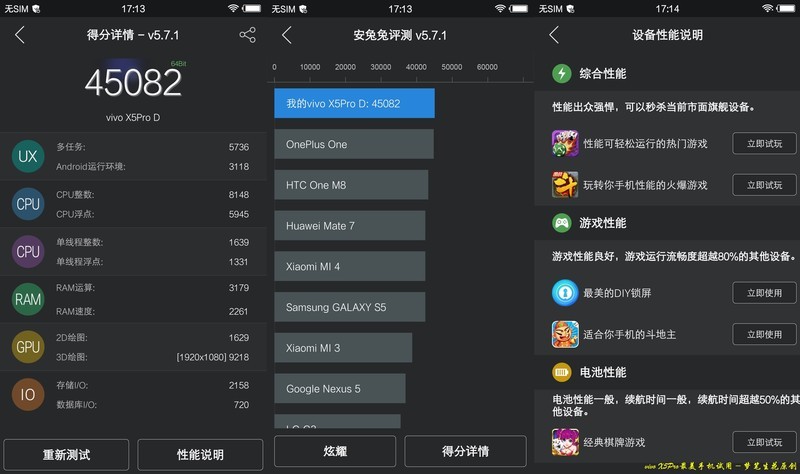
Task: Tap Wi-Fi icon in first phone status bar
Action: click(x=233, y=8)
